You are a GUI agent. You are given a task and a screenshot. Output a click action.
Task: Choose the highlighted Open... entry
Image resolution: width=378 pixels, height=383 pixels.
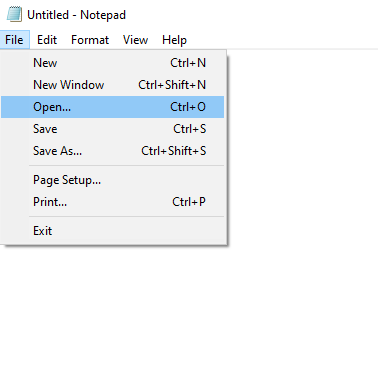(x=113, y=107)
